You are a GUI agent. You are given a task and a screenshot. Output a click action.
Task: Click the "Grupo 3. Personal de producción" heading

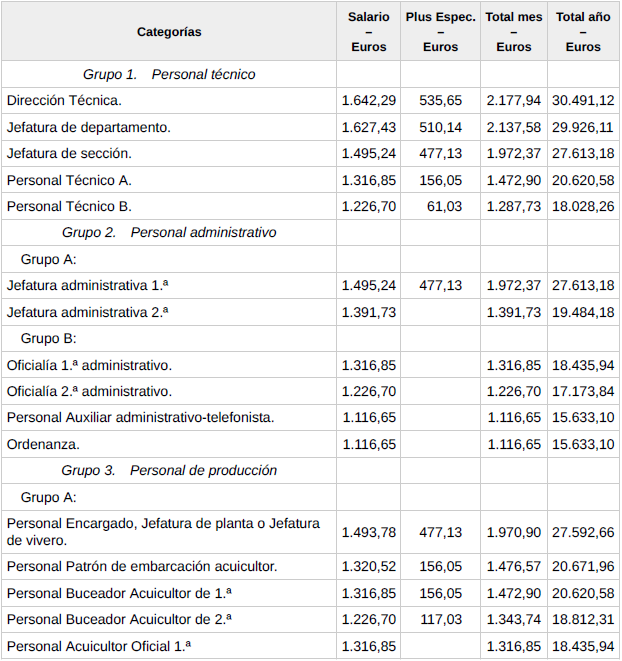coord(168,470)
